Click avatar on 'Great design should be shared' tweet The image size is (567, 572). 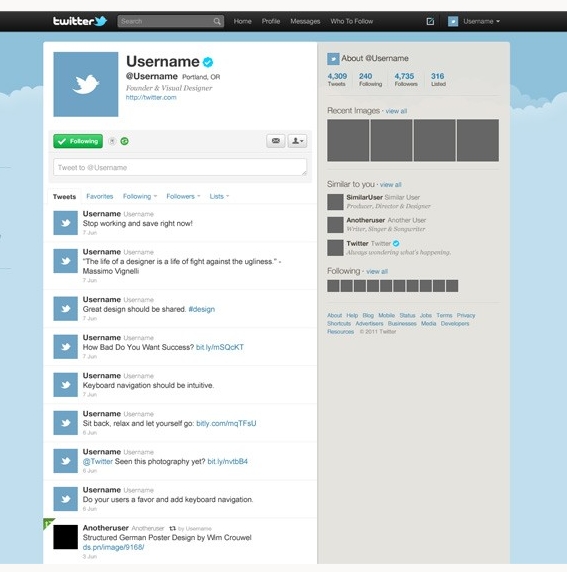[x=66, y=309]
